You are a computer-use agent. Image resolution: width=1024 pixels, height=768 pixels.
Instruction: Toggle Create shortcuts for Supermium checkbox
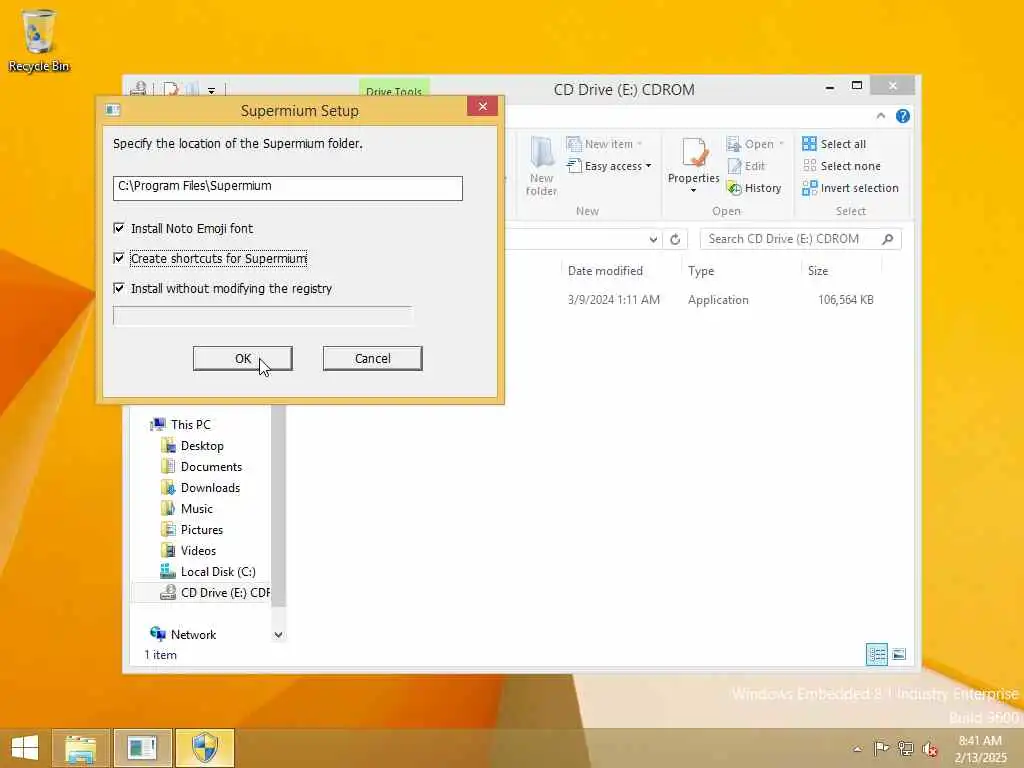[119, 258]
